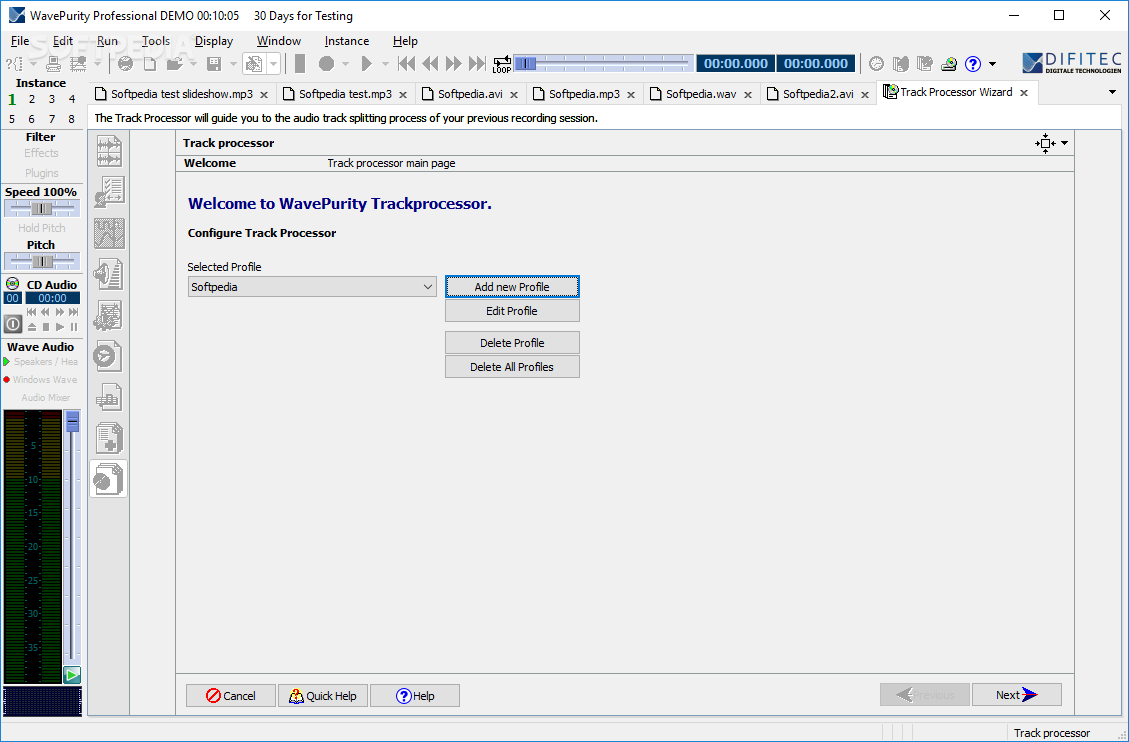Click the fast-forward double-arrow toolbar button

coord(454,64)
